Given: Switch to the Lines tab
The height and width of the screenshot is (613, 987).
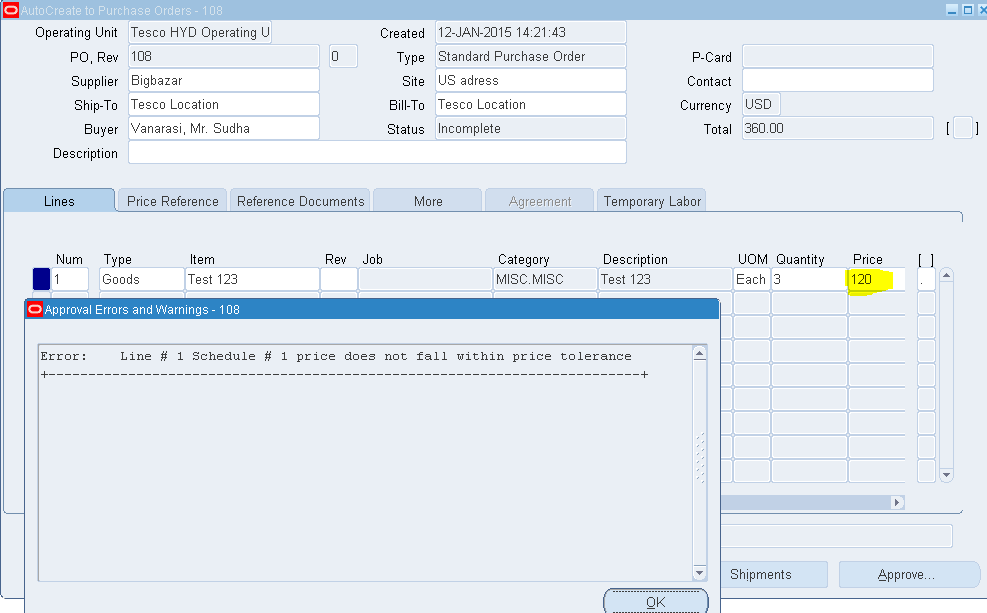Looking at the screenshot, I should point(59,201).
